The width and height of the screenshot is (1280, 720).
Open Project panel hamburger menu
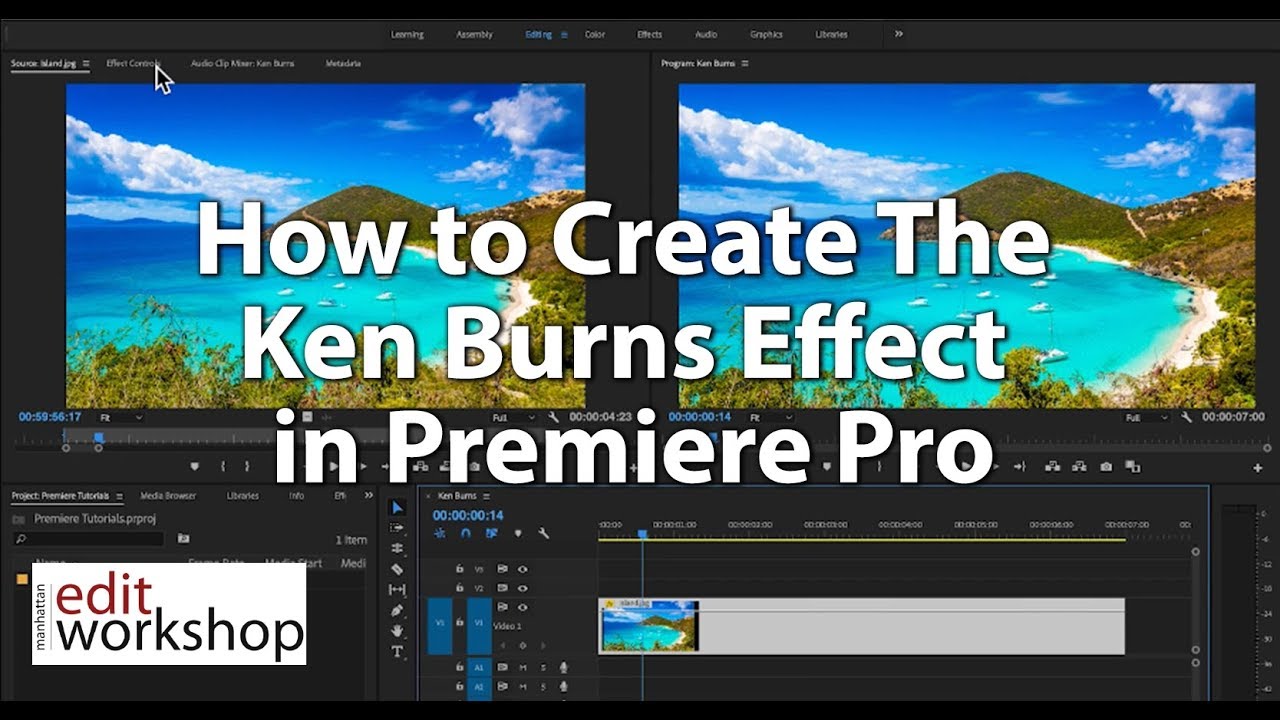click(119, 496)
